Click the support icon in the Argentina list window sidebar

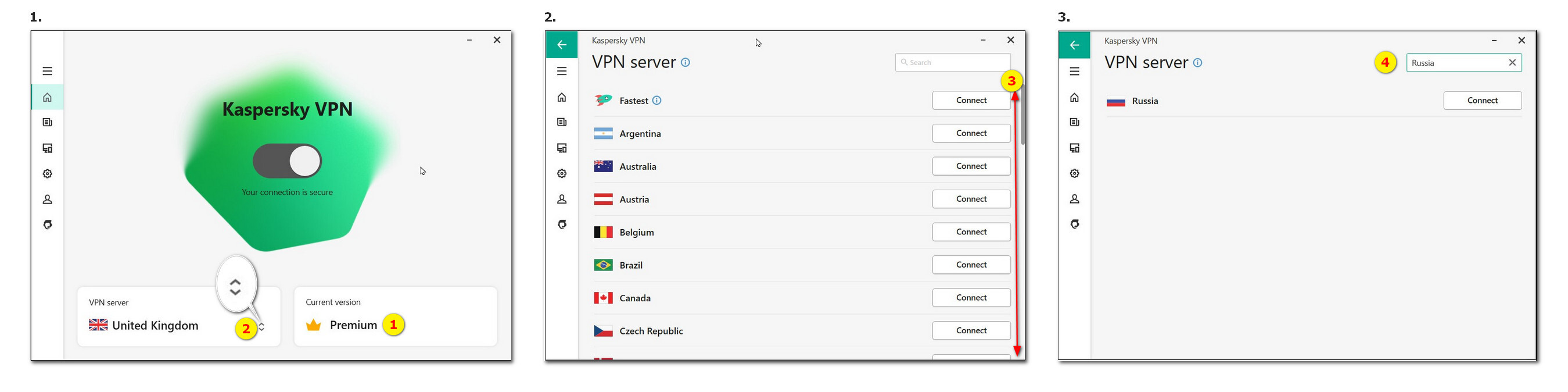tap(562, 224)
